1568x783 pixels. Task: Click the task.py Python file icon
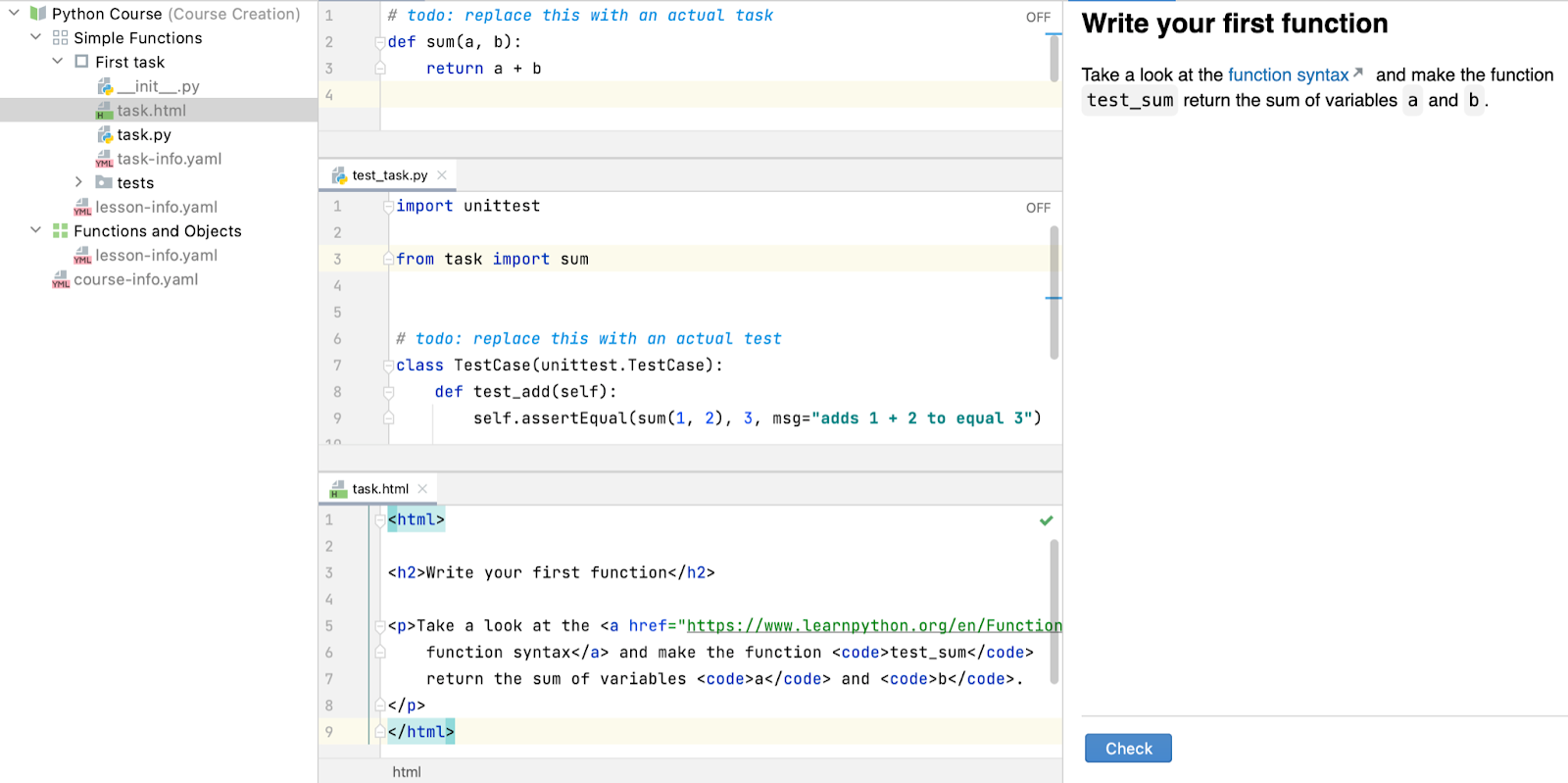click(x=105, y=135)
